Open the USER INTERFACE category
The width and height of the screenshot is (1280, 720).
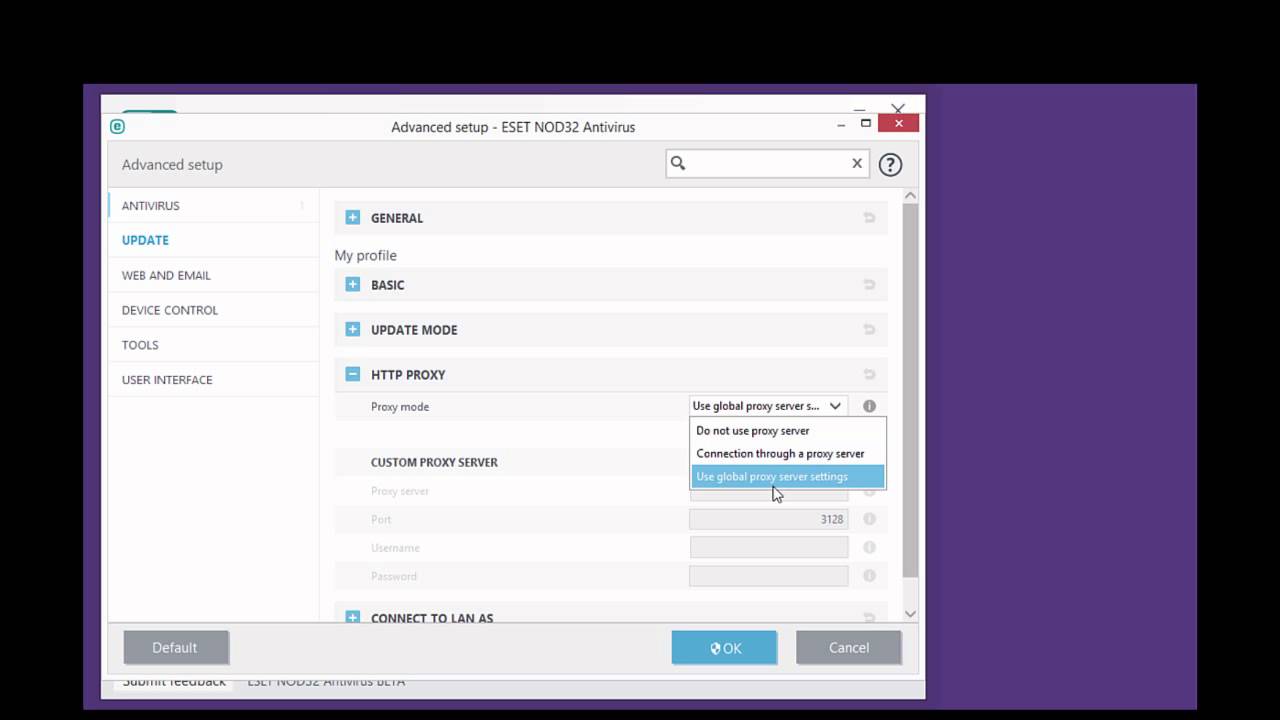tap(213, 380)
